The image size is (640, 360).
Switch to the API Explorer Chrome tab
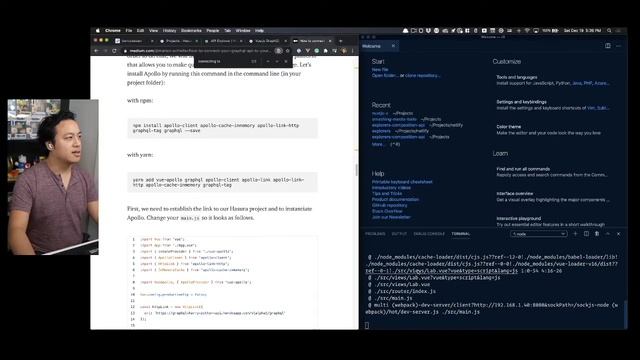click(223, 41)
